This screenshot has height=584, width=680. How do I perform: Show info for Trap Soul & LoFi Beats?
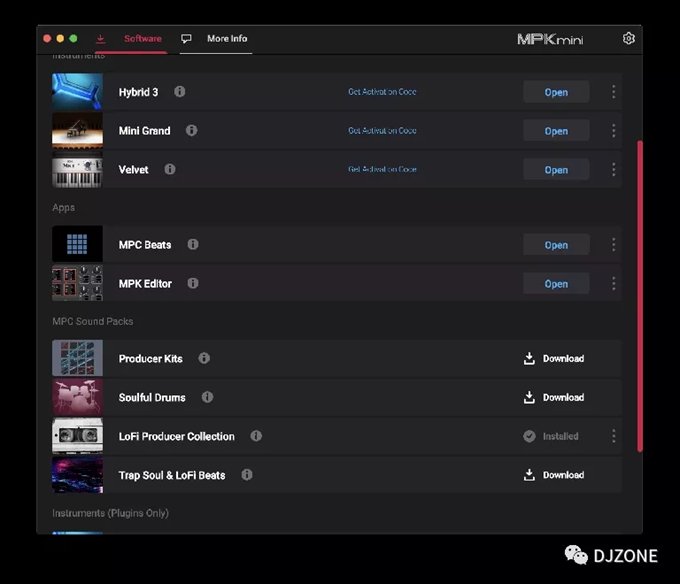point(247,475)
